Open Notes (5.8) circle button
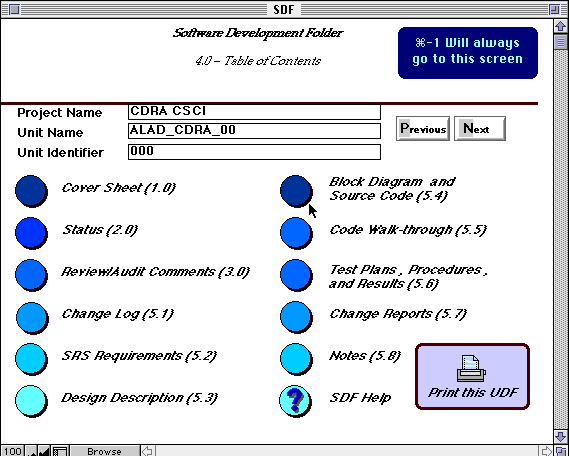 point(296,359)
